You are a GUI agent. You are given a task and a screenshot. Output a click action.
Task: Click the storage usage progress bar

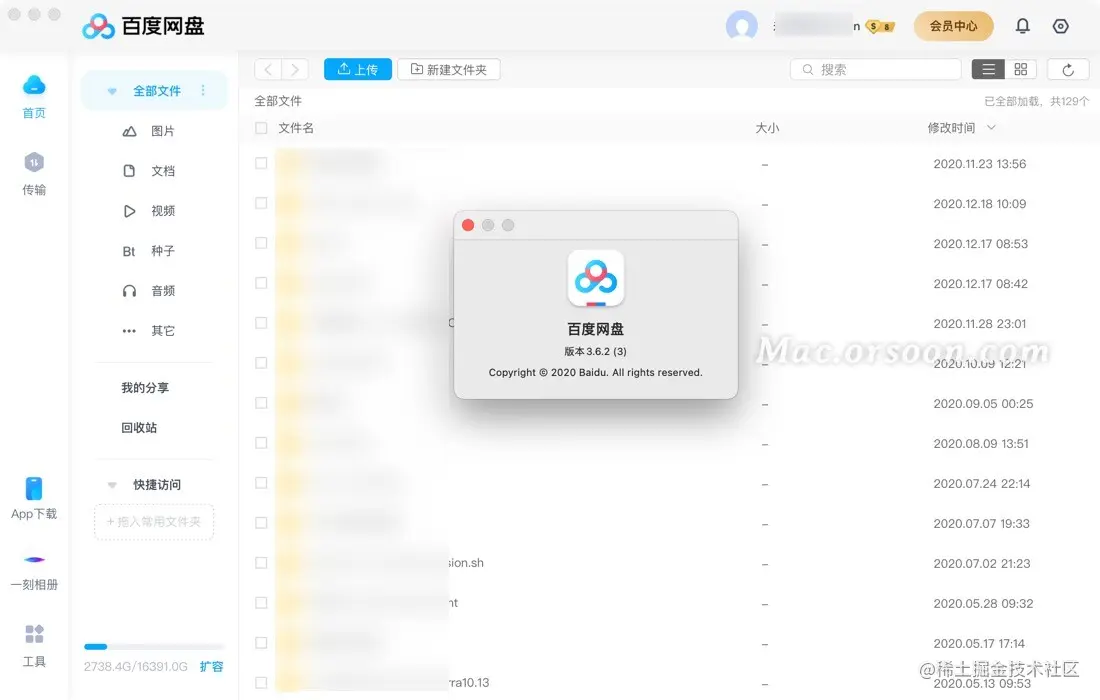point(154,647)
